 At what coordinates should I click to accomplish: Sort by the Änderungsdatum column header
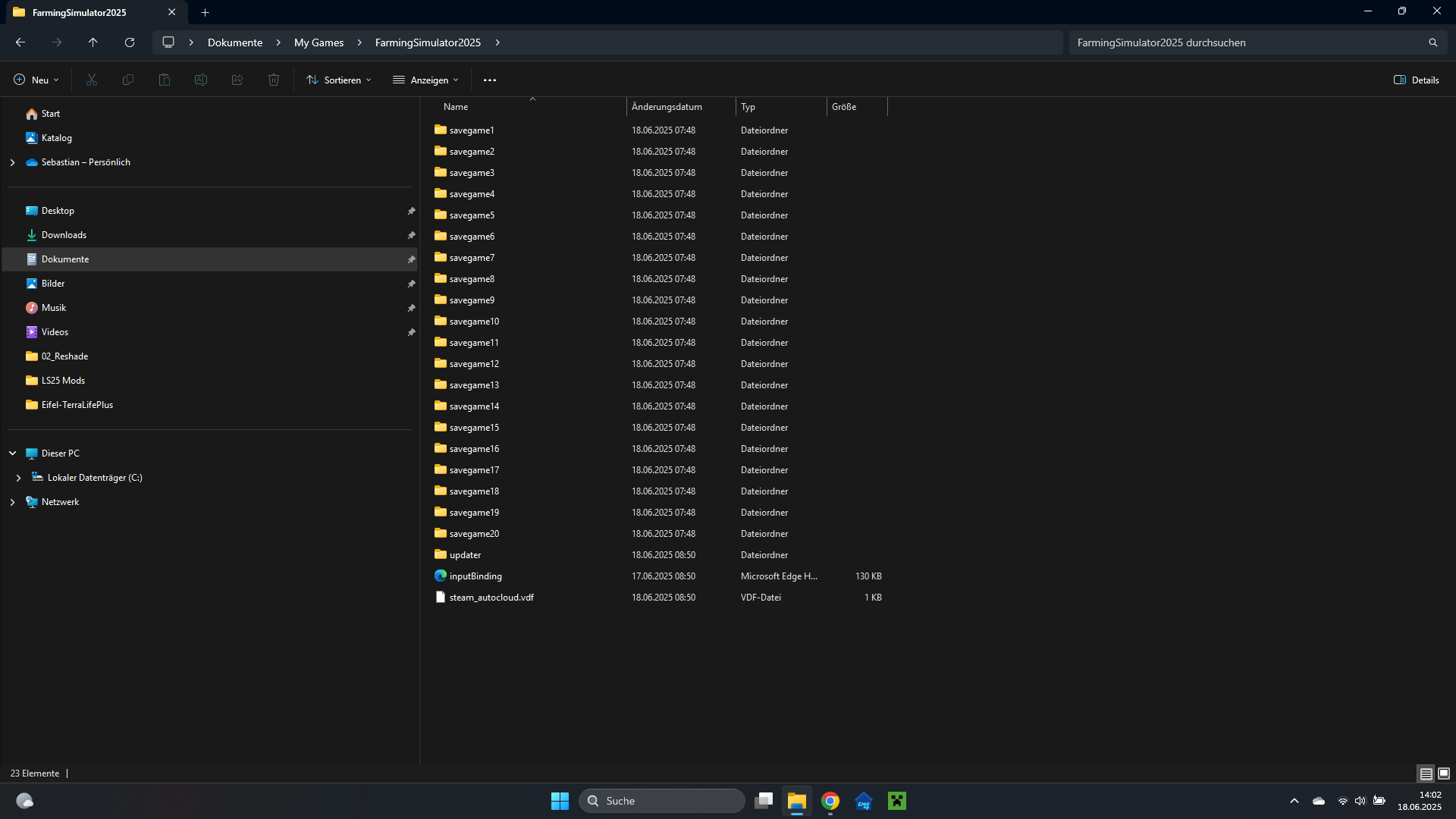point(667,107)
